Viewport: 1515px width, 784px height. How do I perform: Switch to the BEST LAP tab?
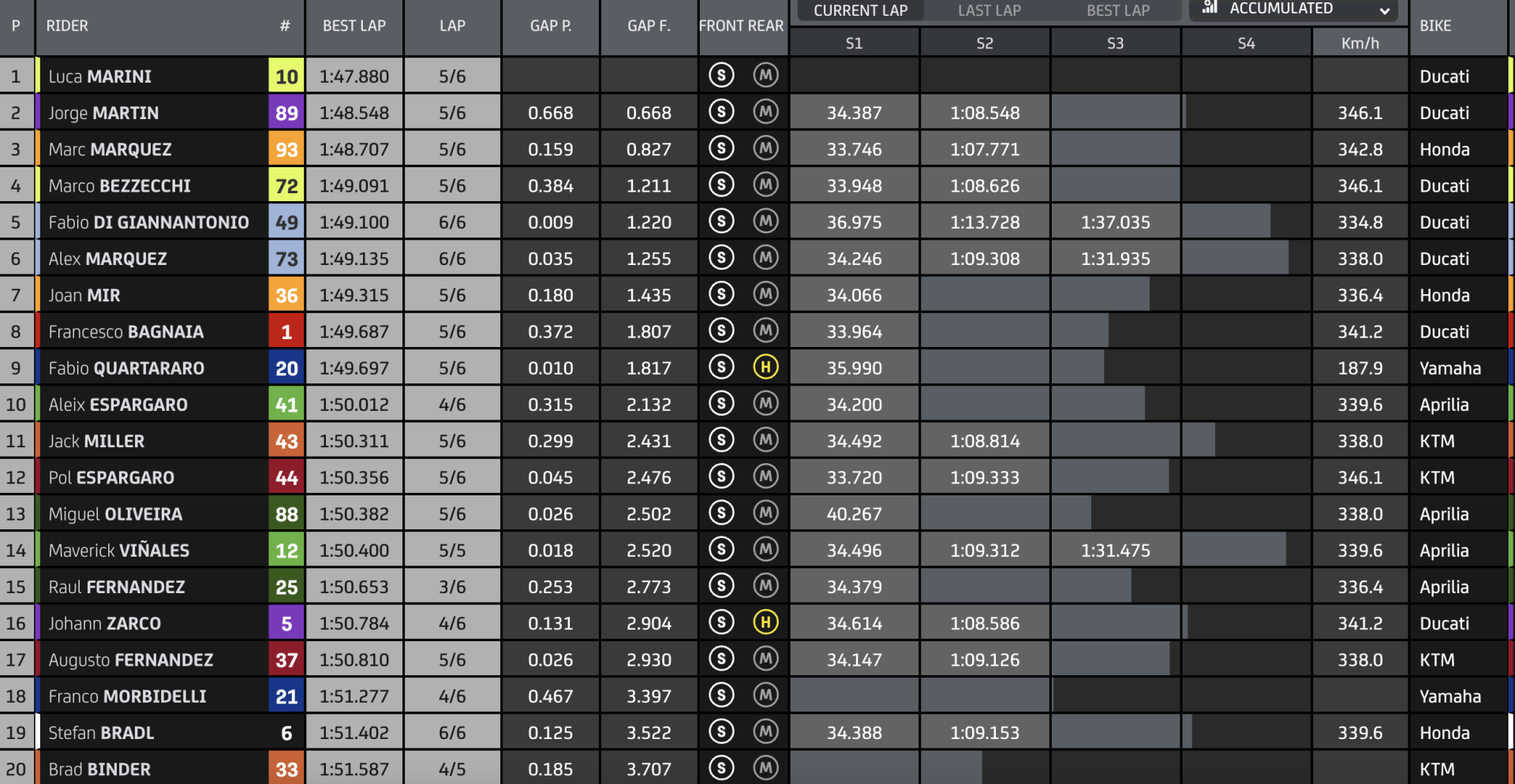(x=1117, y=10)
